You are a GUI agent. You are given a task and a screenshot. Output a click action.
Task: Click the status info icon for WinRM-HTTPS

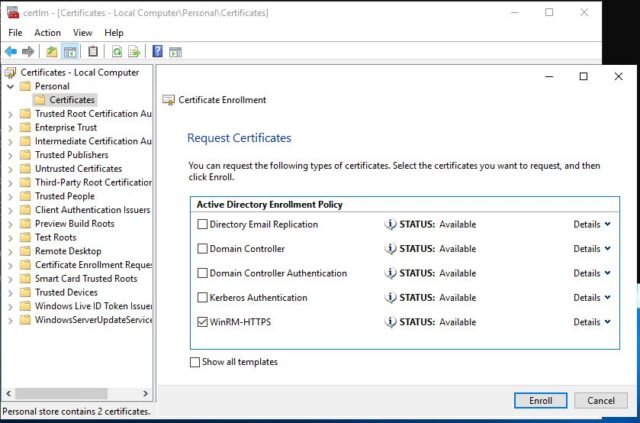390,322
